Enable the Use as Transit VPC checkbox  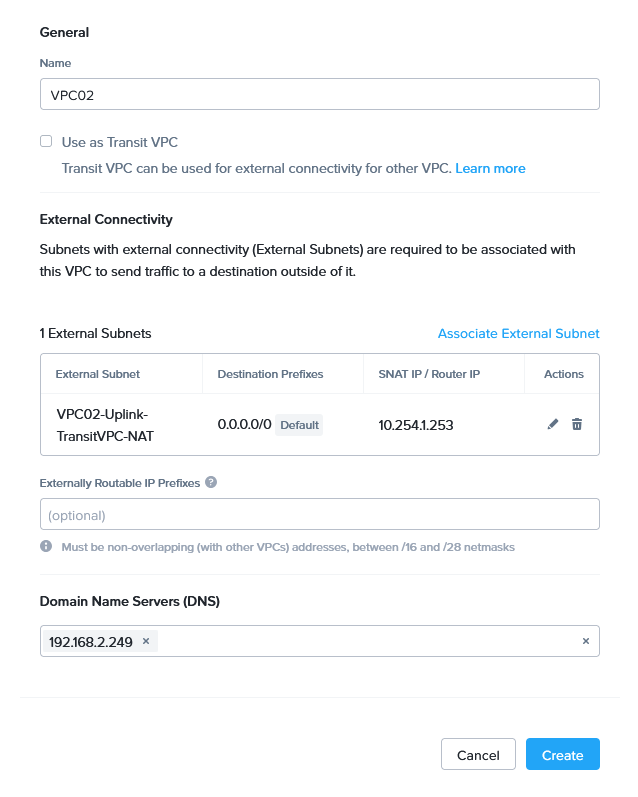pos(46,142)
